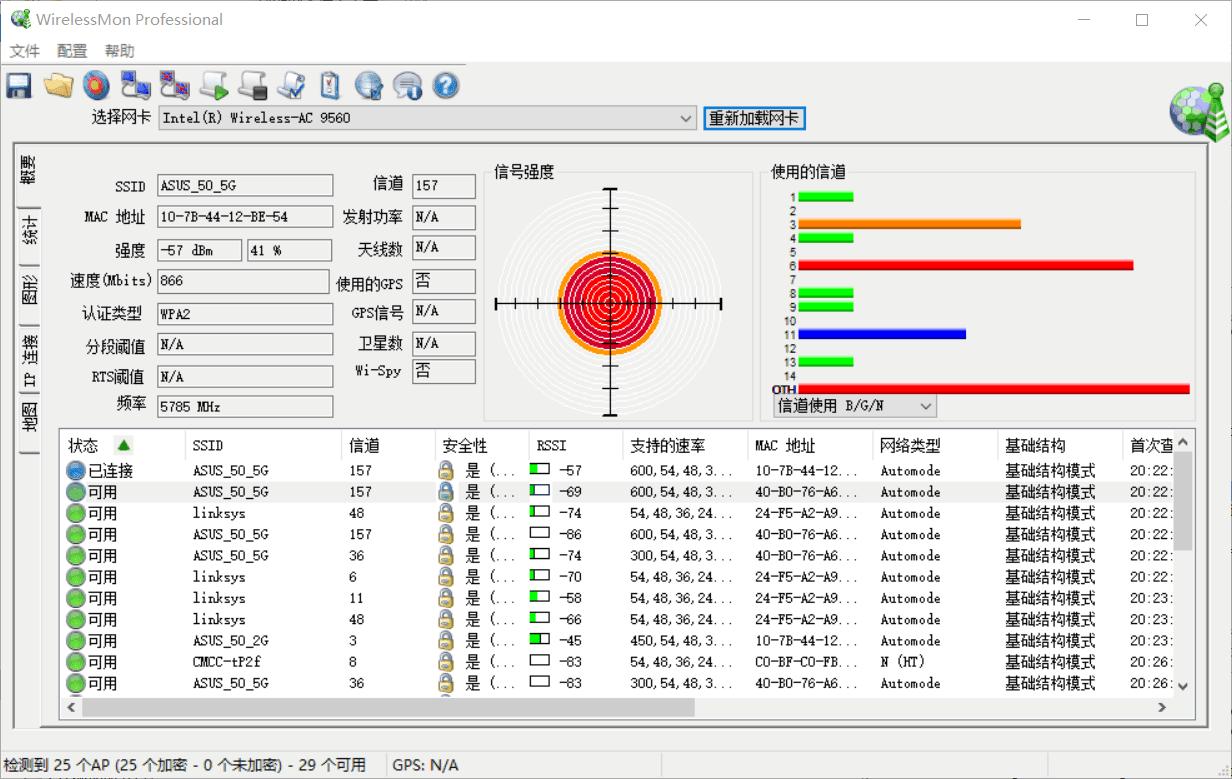Click the 状态 column sort arrow
The image size is (1232, 779).
(124, 445)
